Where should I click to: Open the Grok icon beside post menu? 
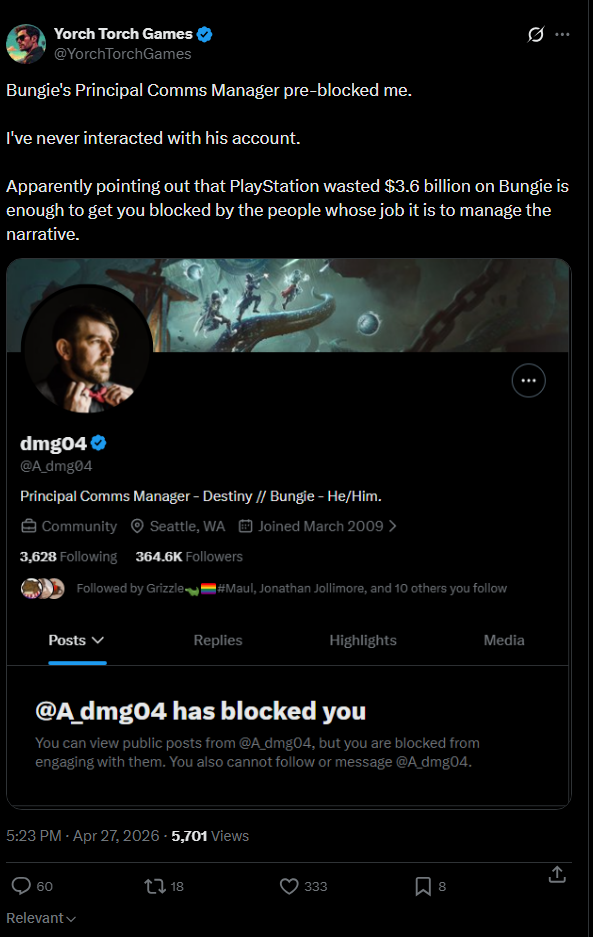(x=536, y=34)
